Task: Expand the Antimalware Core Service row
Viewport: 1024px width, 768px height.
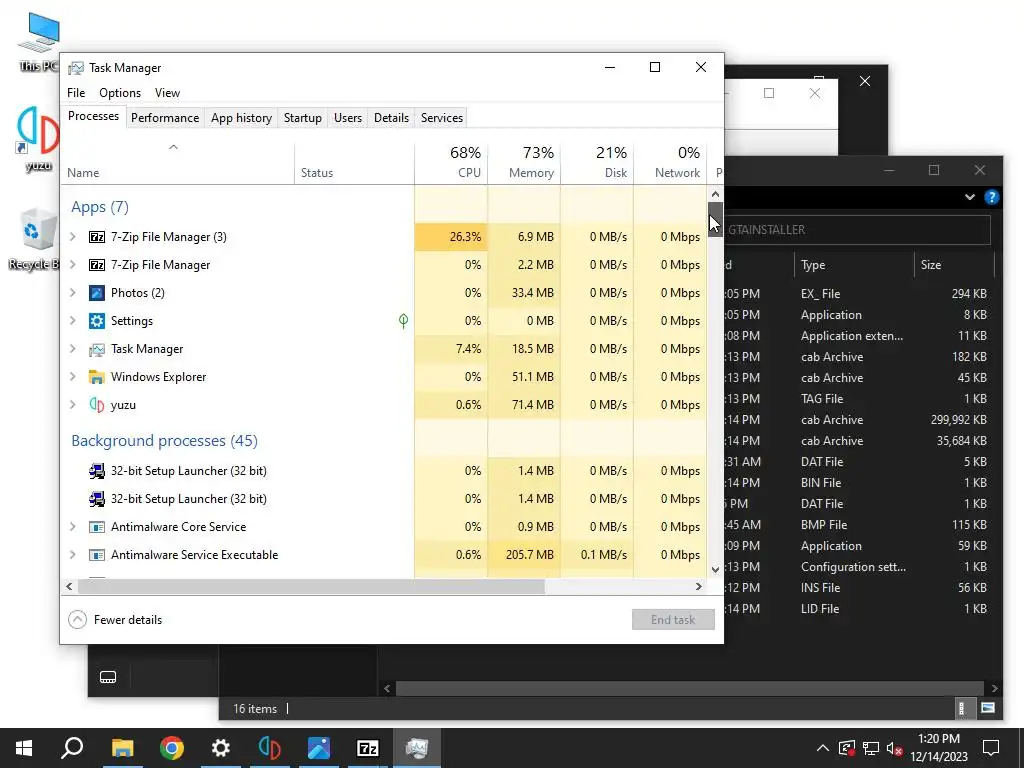Action: (x=73, y=527)
